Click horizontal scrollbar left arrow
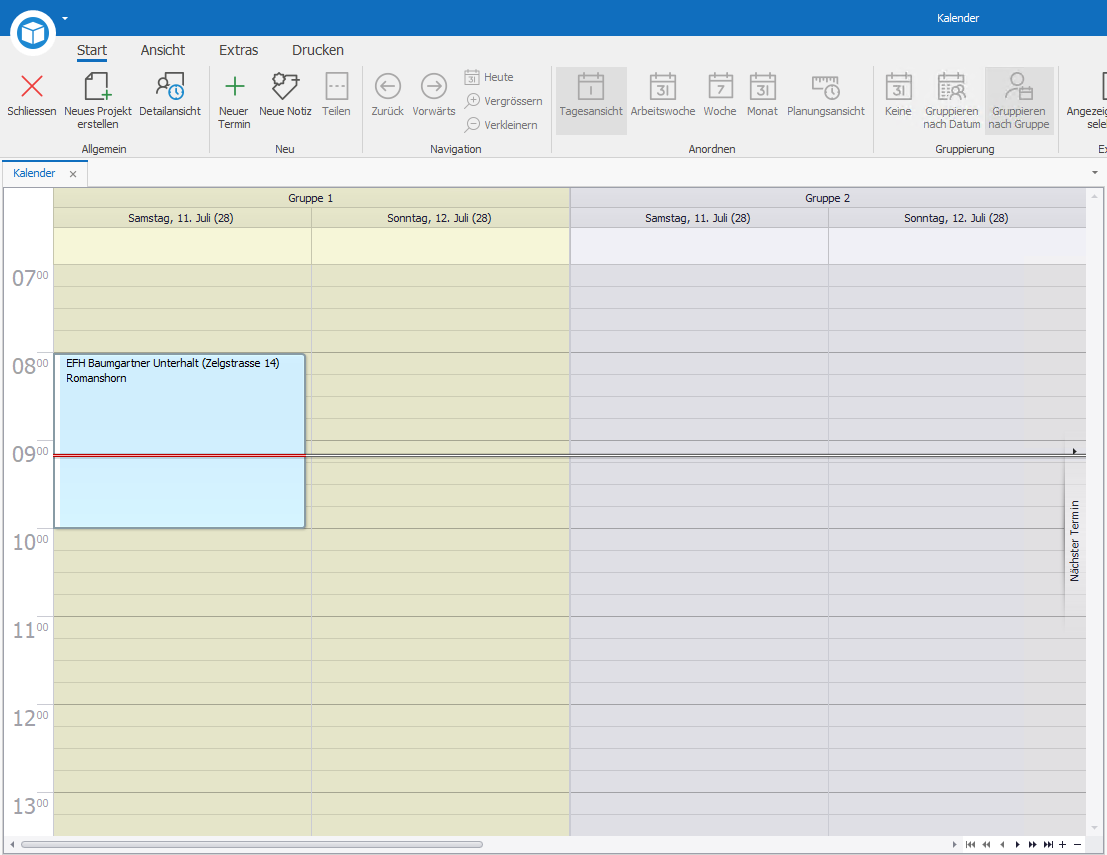 (12, 844)
